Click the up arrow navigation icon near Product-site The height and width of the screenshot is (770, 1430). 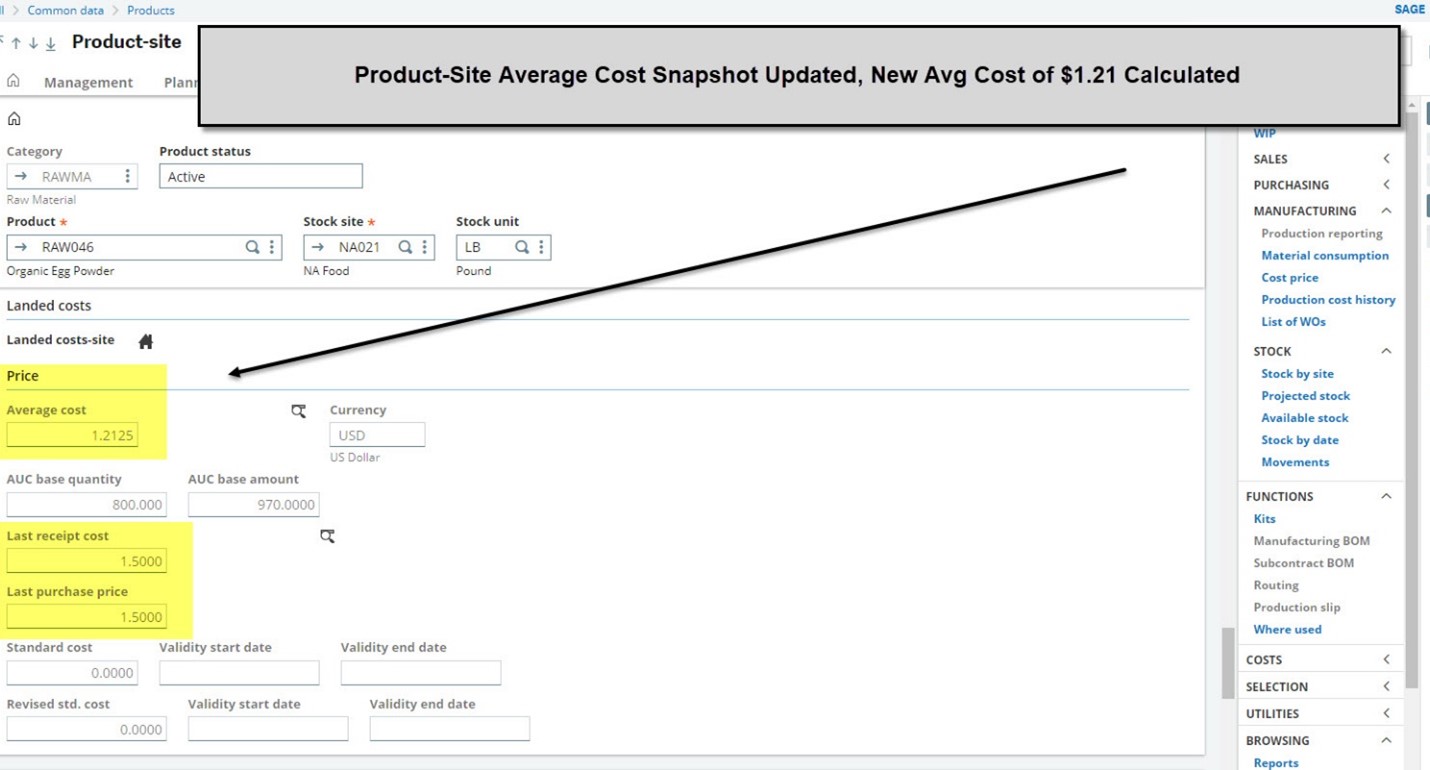click(x=16, y=42)
